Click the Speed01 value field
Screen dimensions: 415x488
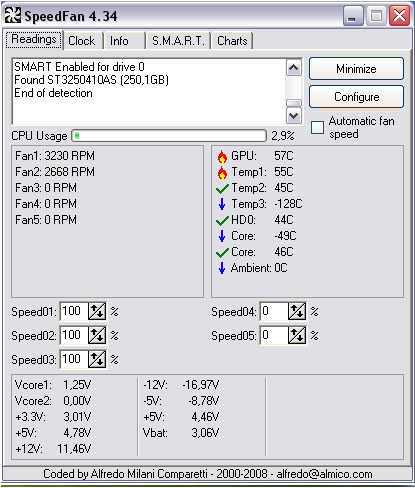click(74, 311)
